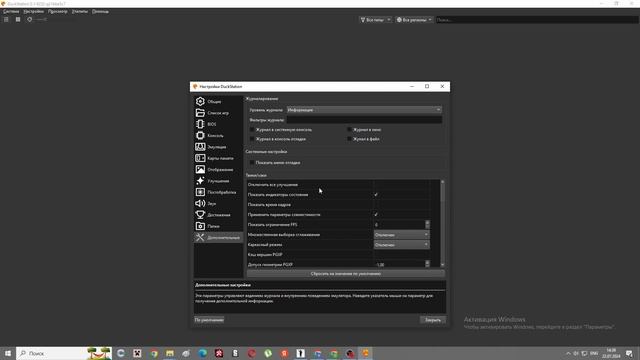Open the BIOS settings section

point(218,124)
